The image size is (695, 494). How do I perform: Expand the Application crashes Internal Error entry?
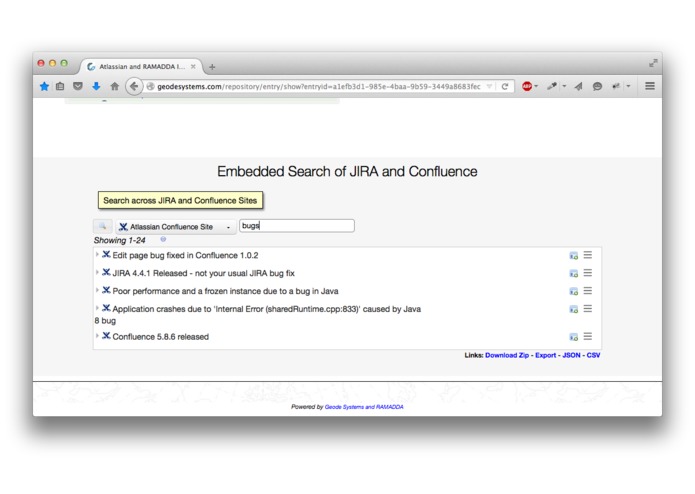pos(97,308)
